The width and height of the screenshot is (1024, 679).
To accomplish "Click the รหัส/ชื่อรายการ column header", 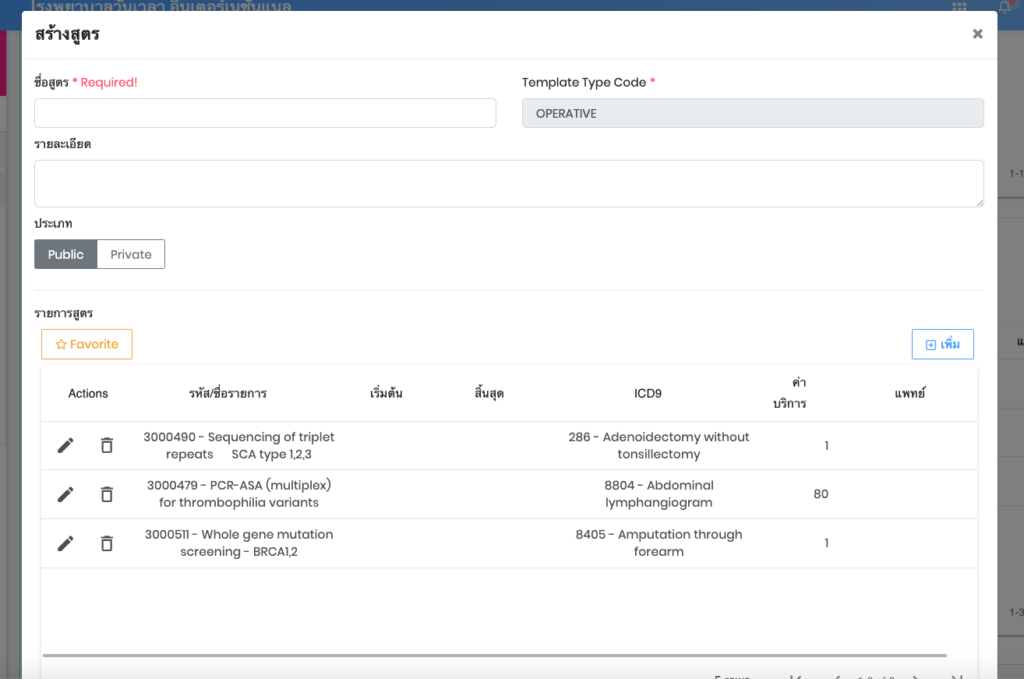I will pos(228,393).
